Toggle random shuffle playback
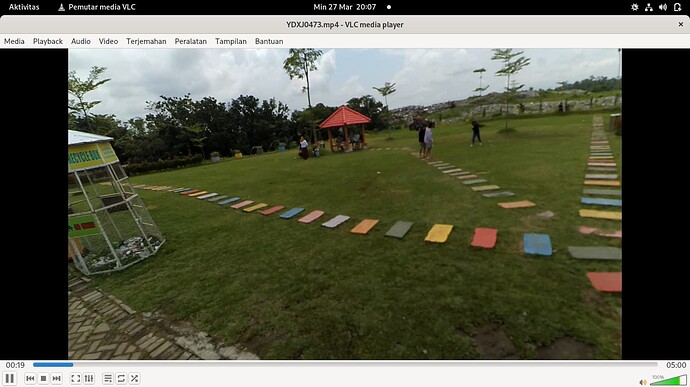Screen dimensions: 690x387 point(134,379)
